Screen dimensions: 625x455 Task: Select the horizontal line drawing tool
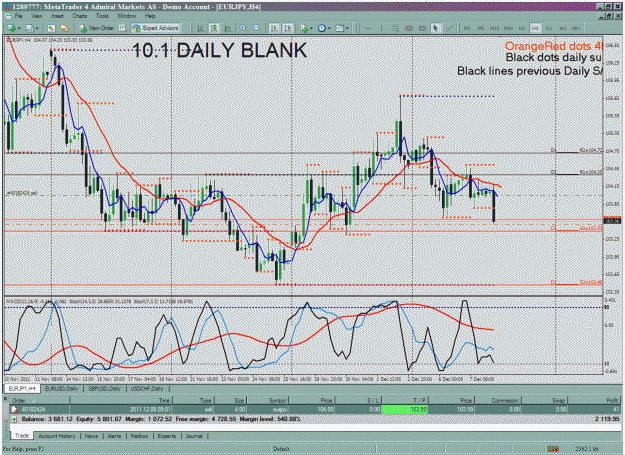[368, 28]
